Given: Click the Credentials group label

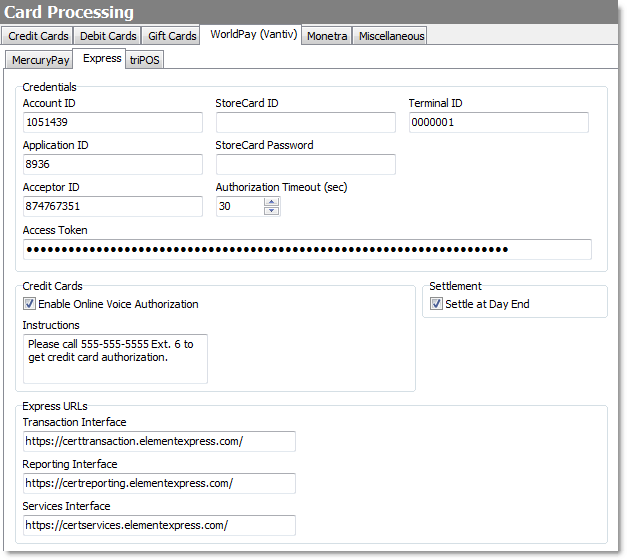Looking at the screenshot, I should tap(49, 87).
